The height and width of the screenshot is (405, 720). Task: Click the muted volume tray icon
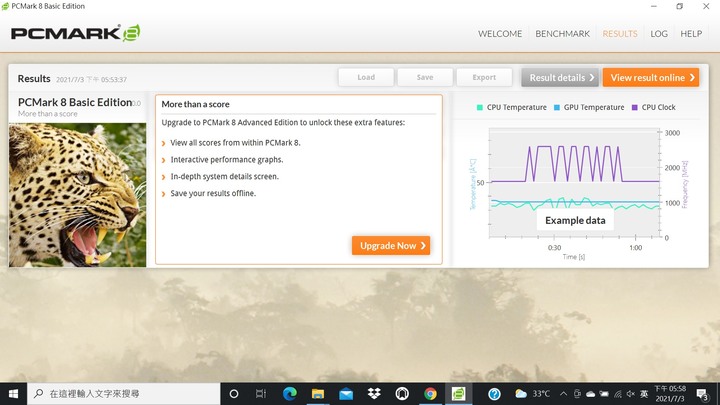point(631,394)
